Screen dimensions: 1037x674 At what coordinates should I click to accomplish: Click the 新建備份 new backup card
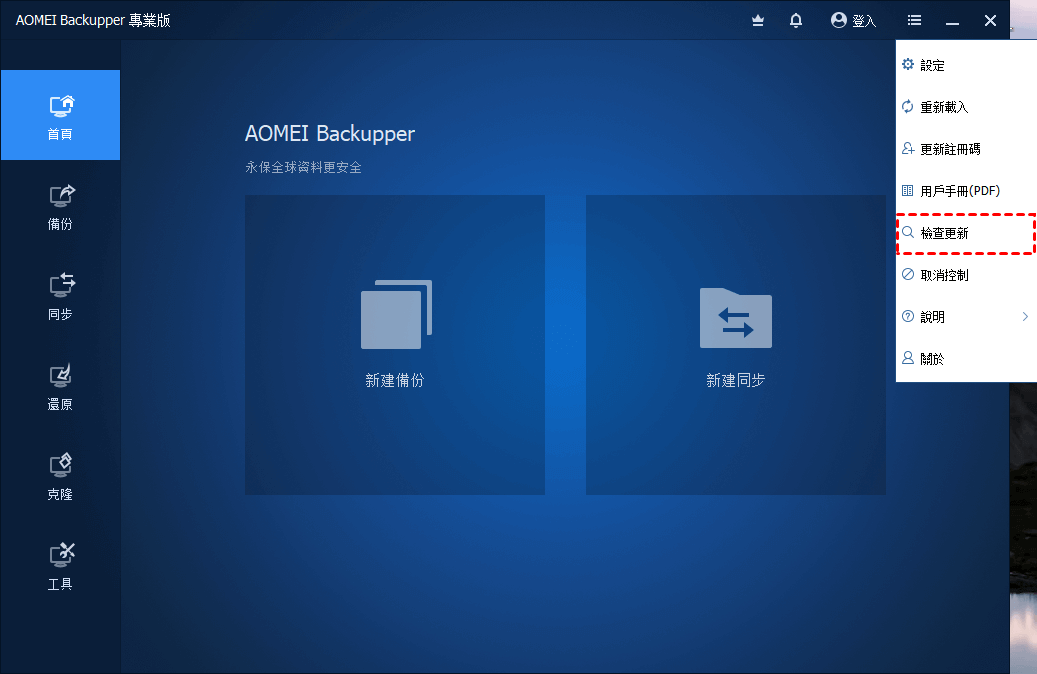[395, 345]
